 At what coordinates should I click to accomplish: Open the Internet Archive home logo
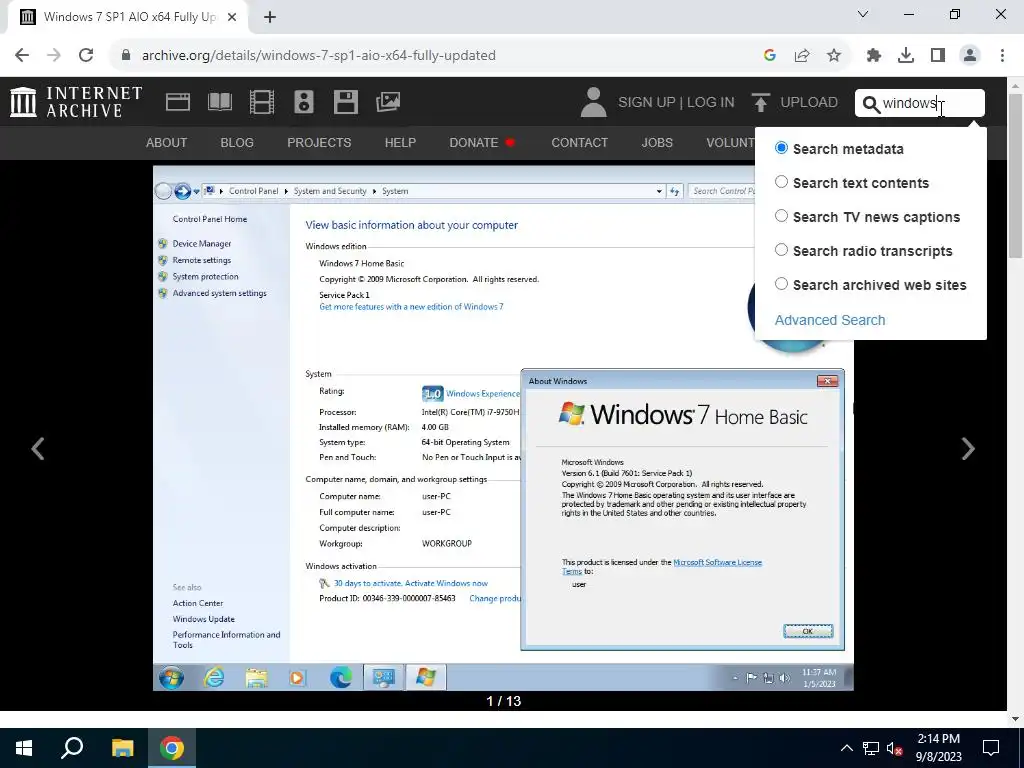(x=76, y=103)
